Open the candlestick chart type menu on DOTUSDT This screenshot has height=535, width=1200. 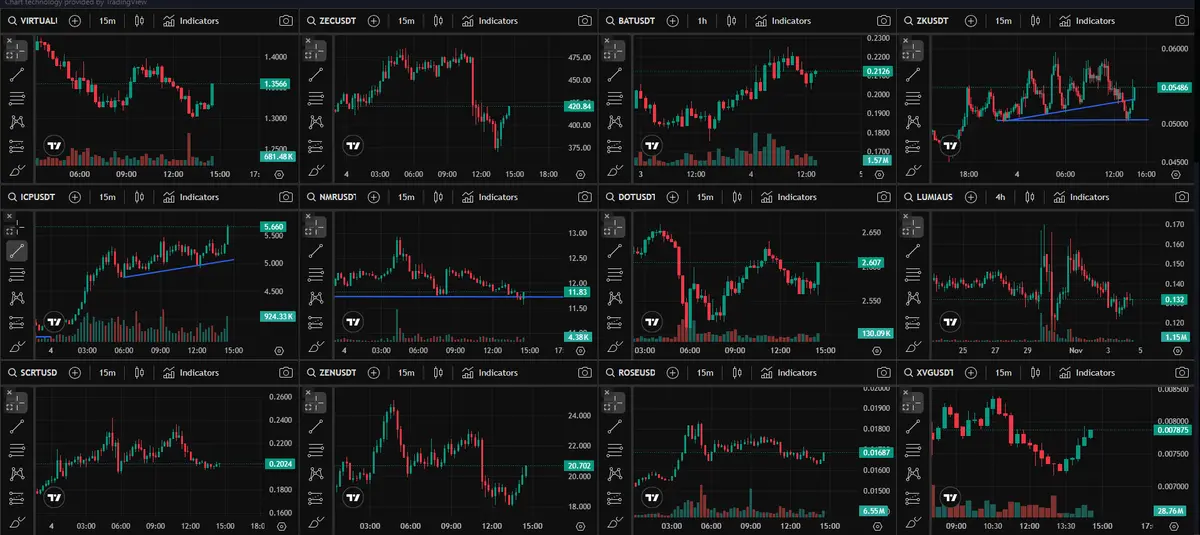pyautogui.click(x=735, y=197)
